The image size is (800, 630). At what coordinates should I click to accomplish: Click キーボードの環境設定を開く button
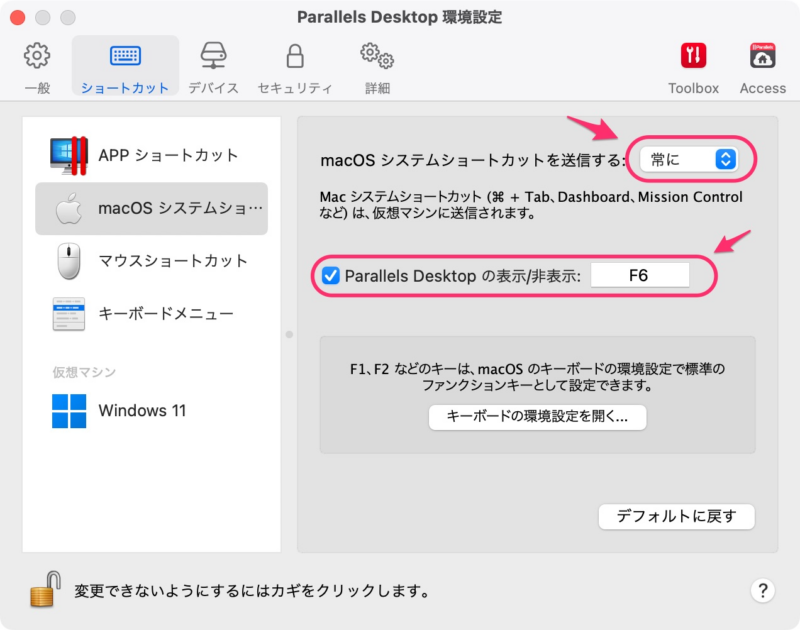tap(537, 417)
